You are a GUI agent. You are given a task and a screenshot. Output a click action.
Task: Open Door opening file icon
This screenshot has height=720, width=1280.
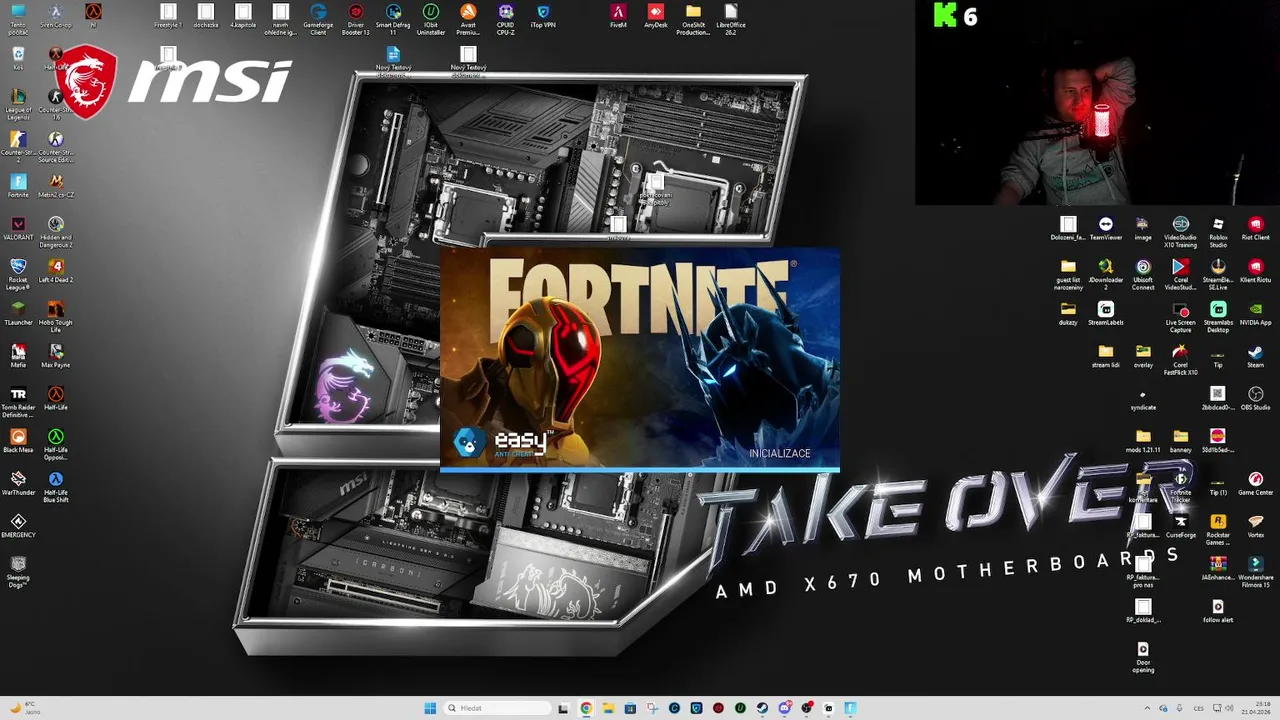1143,656
